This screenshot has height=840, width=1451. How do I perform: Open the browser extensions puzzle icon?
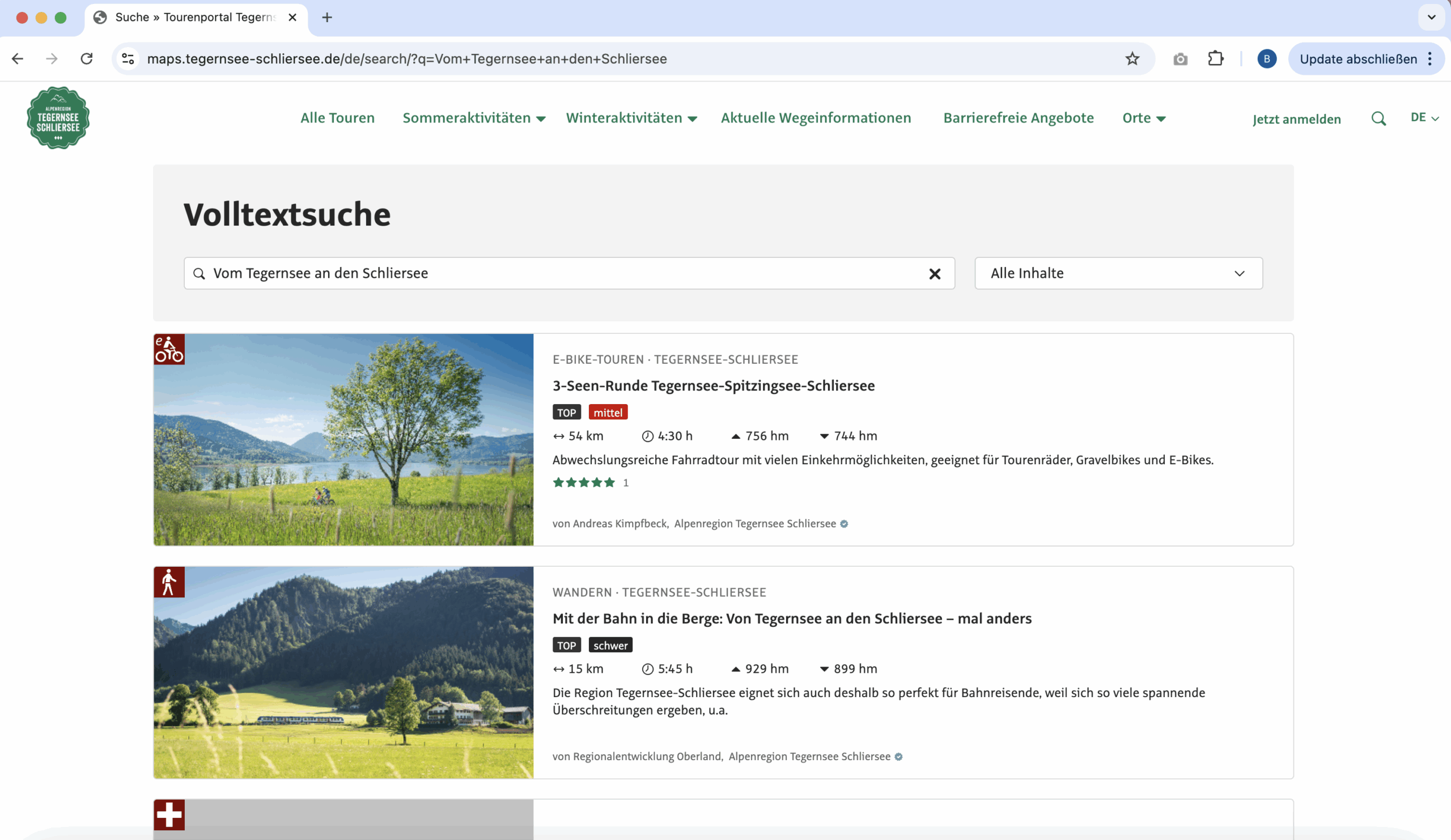pyautogui.click(x=1216, y=59)
